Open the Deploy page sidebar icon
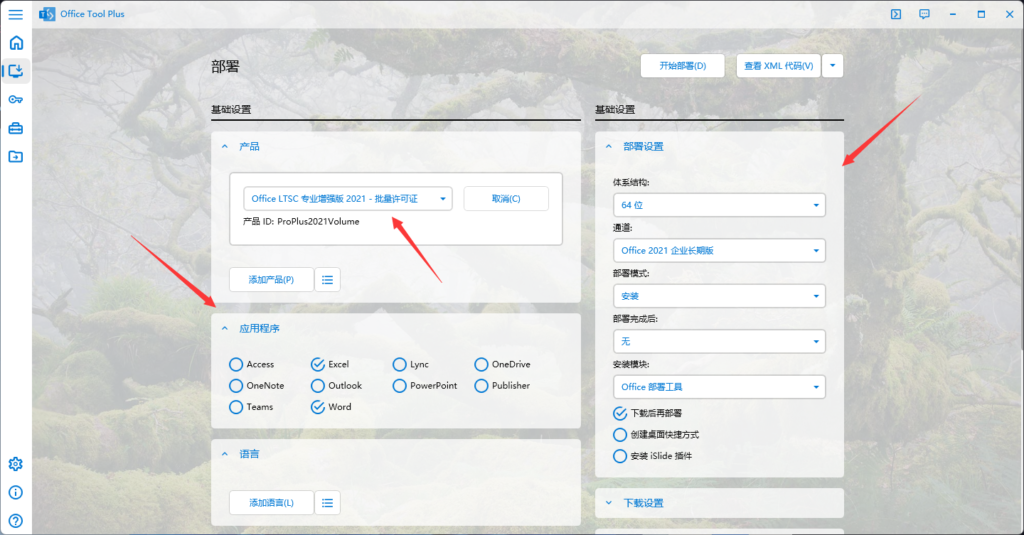The height and width of the screenshot is (535, 1024). pos(16,71)
